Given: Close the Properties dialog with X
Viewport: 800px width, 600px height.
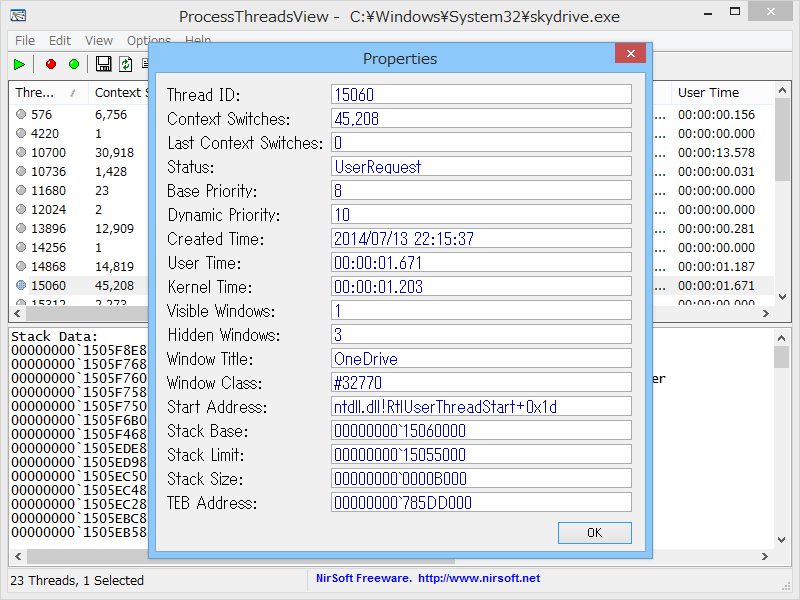Looking at the screenshot, I should [x=631, y=54].
